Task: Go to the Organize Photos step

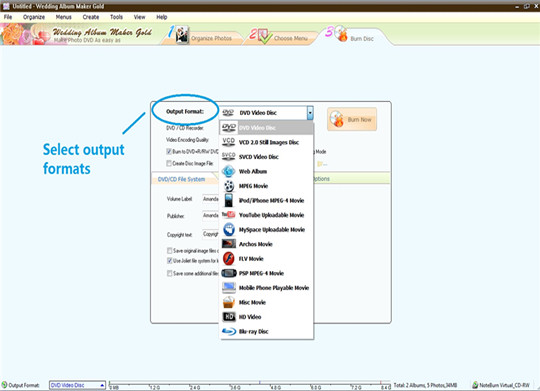Action: pyautogui.click(x=201, y=37)
